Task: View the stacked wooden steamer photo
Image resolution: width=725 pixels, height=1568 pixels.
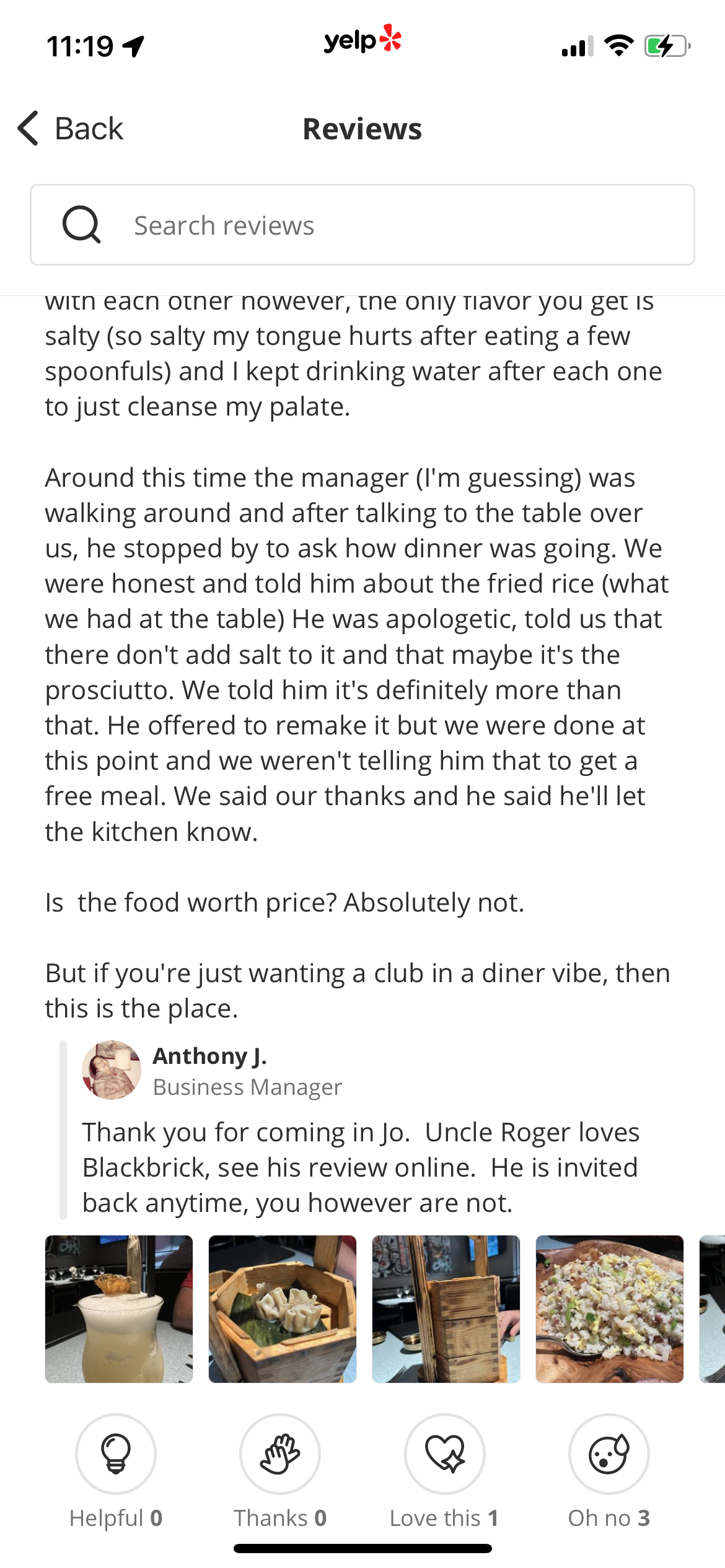Action: point(446,1309)
